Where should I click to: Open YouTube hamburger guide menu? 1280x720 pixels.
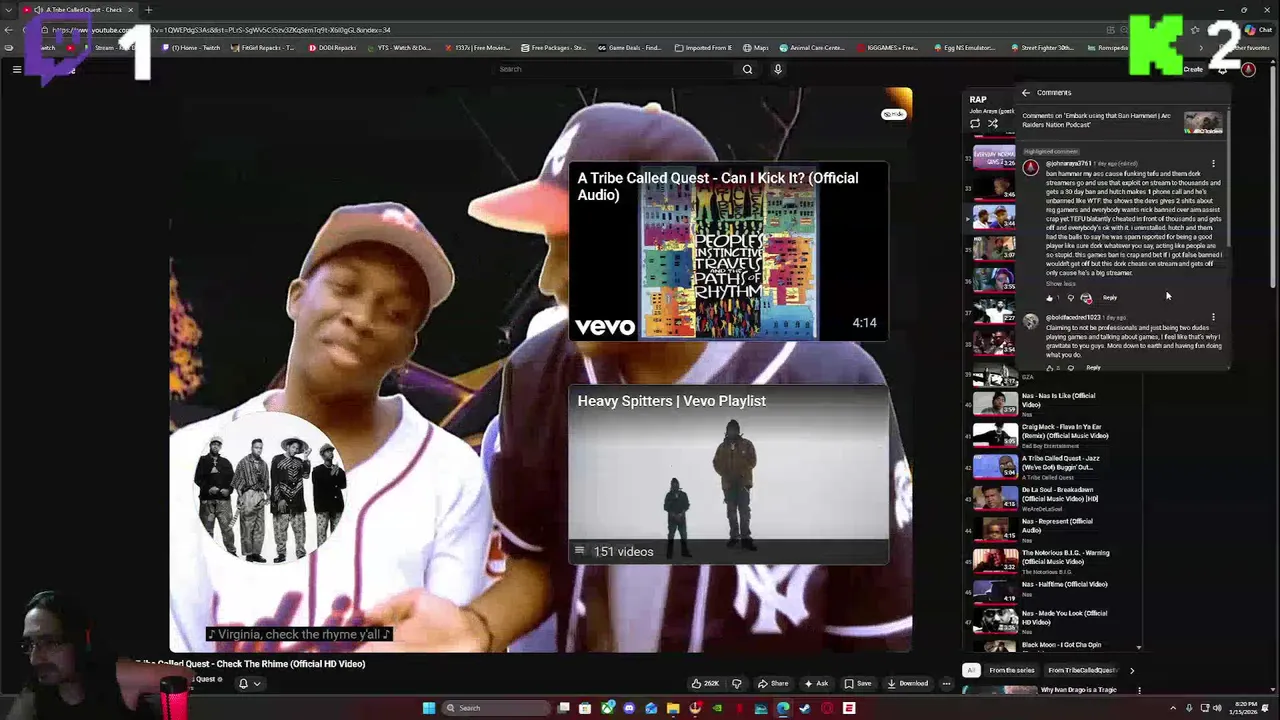(17, 69)
